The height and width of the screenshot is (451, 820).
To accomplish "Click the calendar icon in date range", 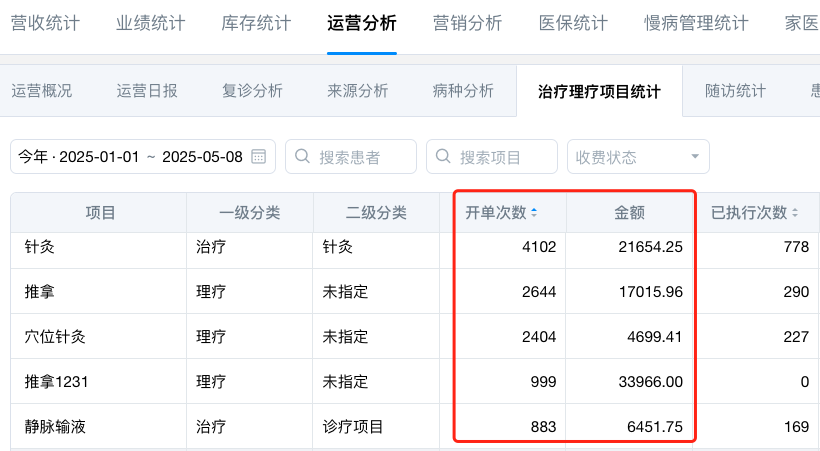I will [258, 157].
